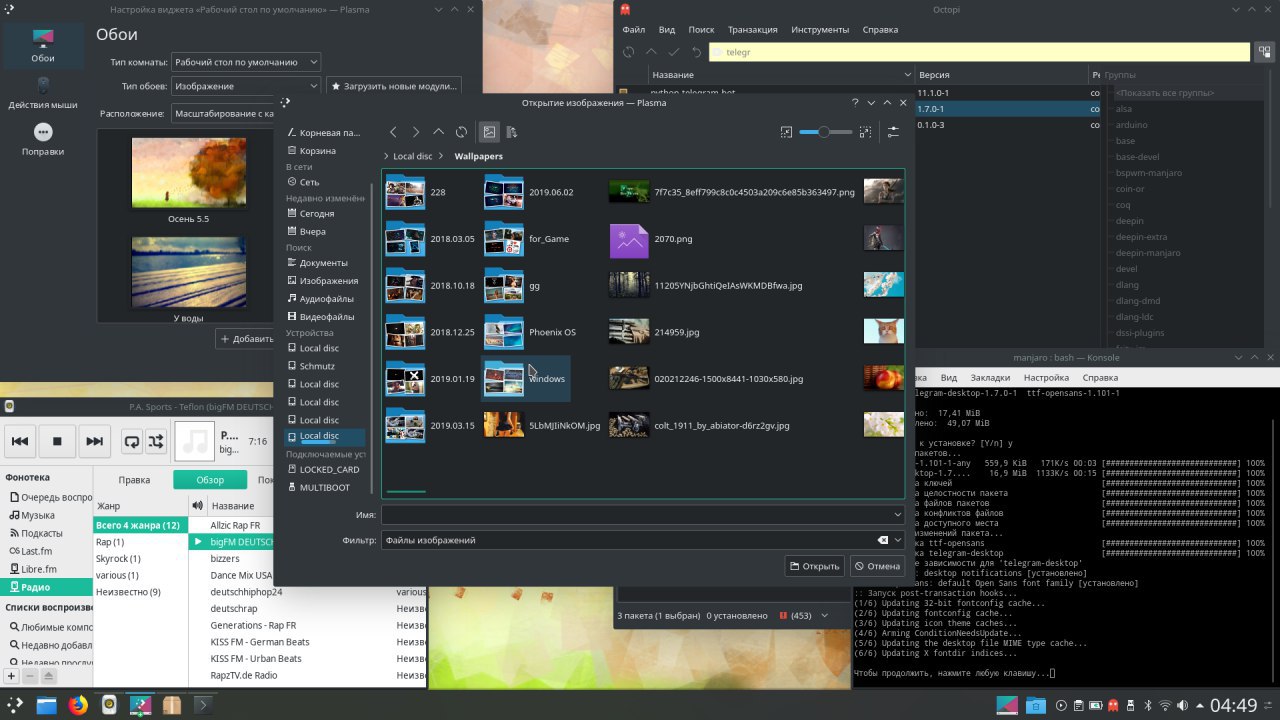
Task: Open Закладки menu in Konsole
Action: click(x=990, y=378)
